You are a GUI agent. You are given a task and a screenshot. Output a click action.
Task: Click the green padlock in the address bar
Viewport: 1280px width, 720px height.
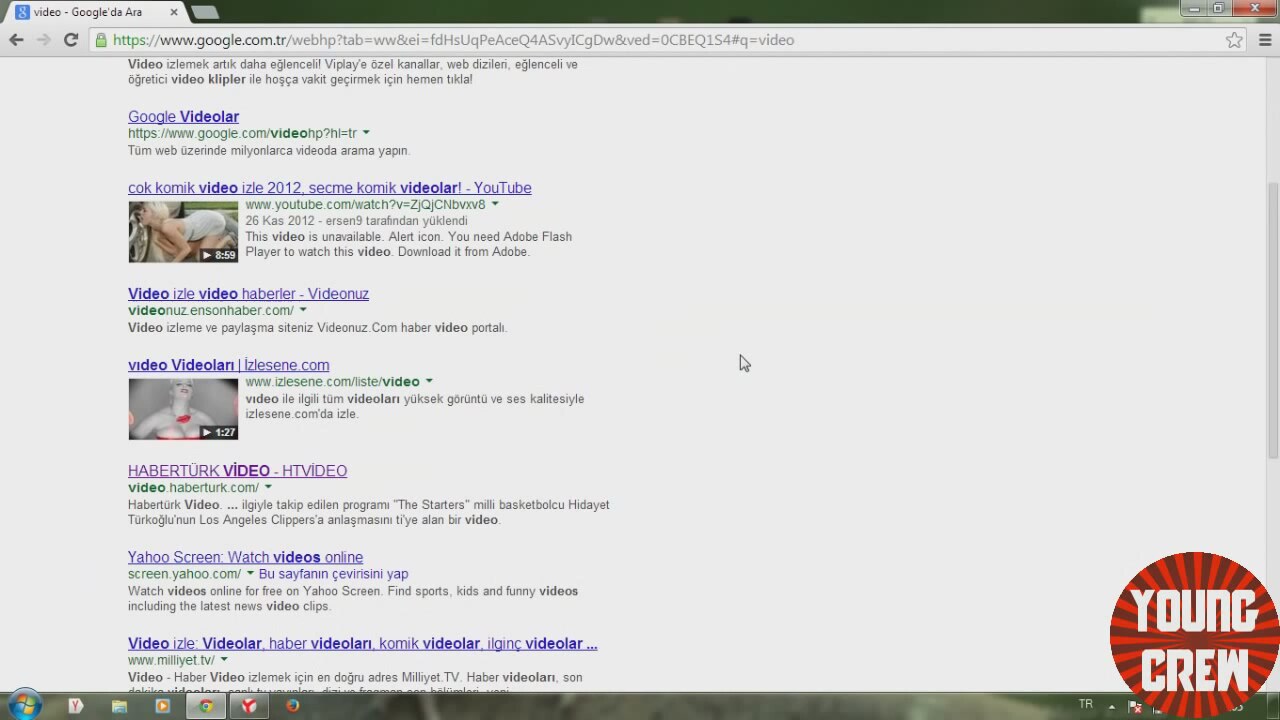100,40
